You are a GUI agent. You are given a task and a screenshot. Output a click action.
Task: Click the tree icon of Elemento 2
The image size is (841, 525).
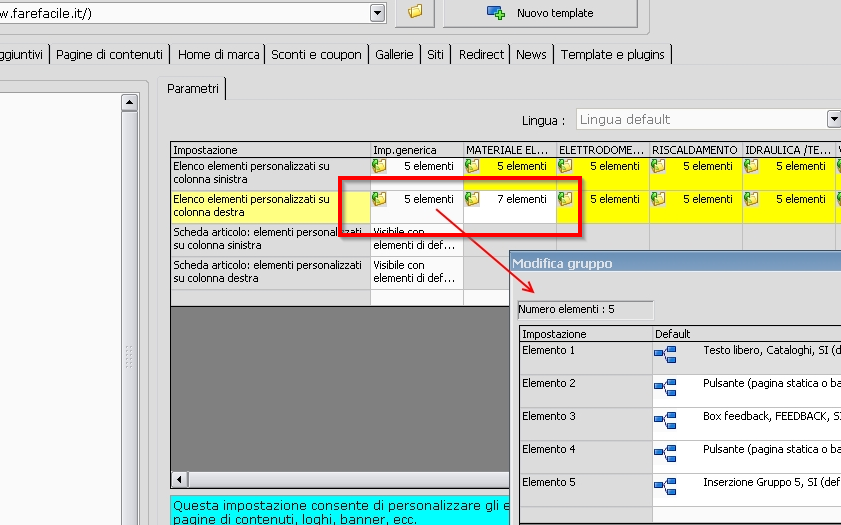[665, 387]
